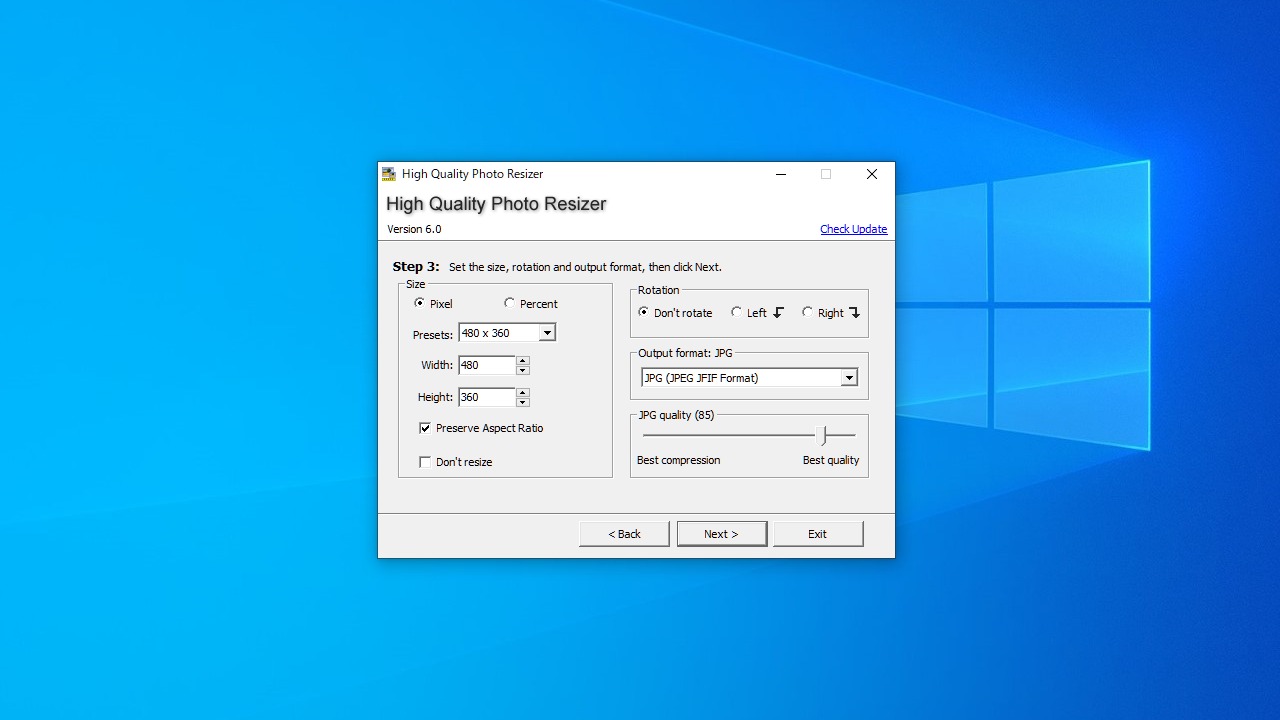Open the Presets size dropdown
Screen dimensions: 1280x720
pos(547,333)
